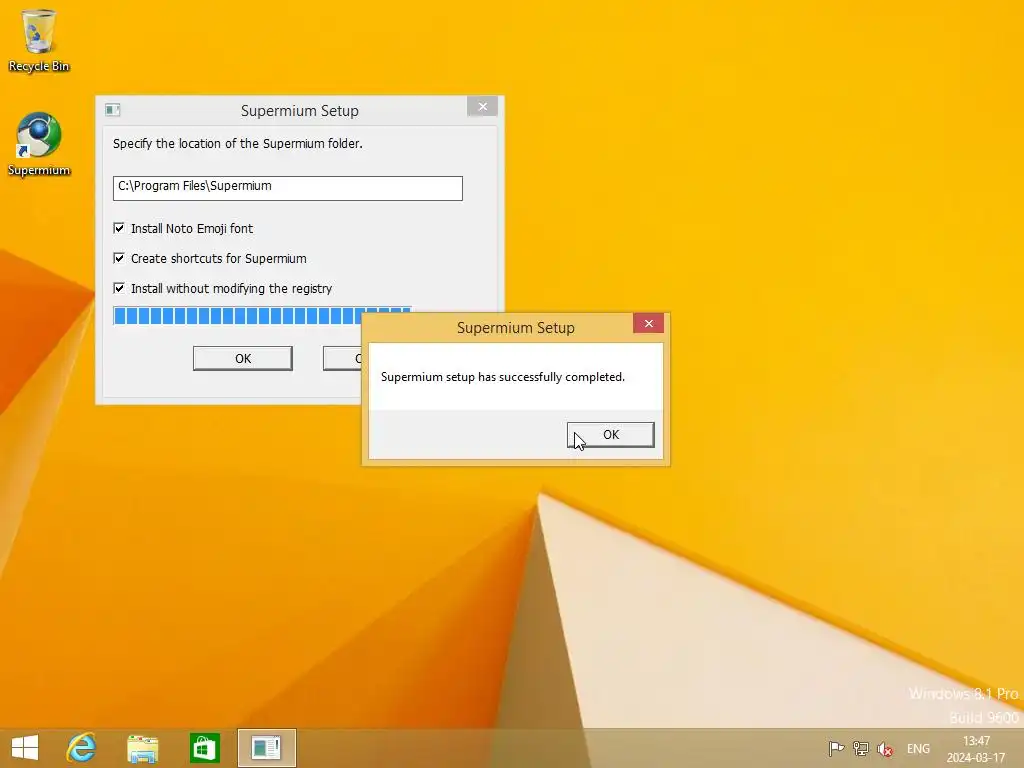1024x768 pixels.
Task: Toggle Install without modifying the registry
Action: (119, 288)
